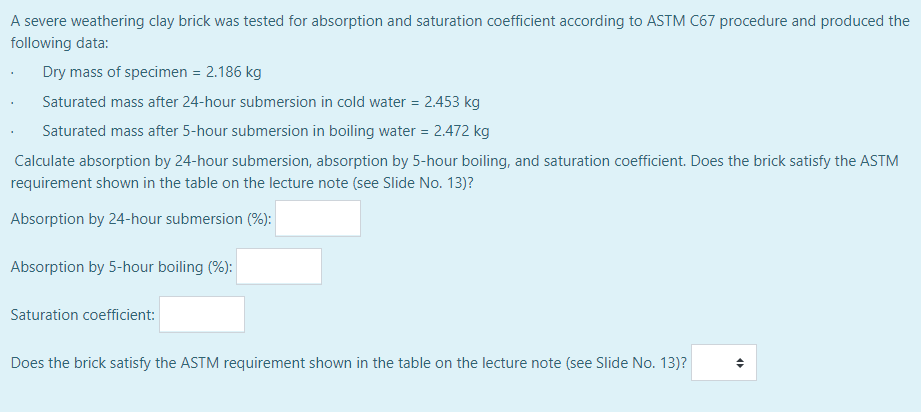Click the 'Absorption by 5-hour boiling (%):' label
Image resolution: width=921 pixels, height=412 pixels.
point(122,267)
